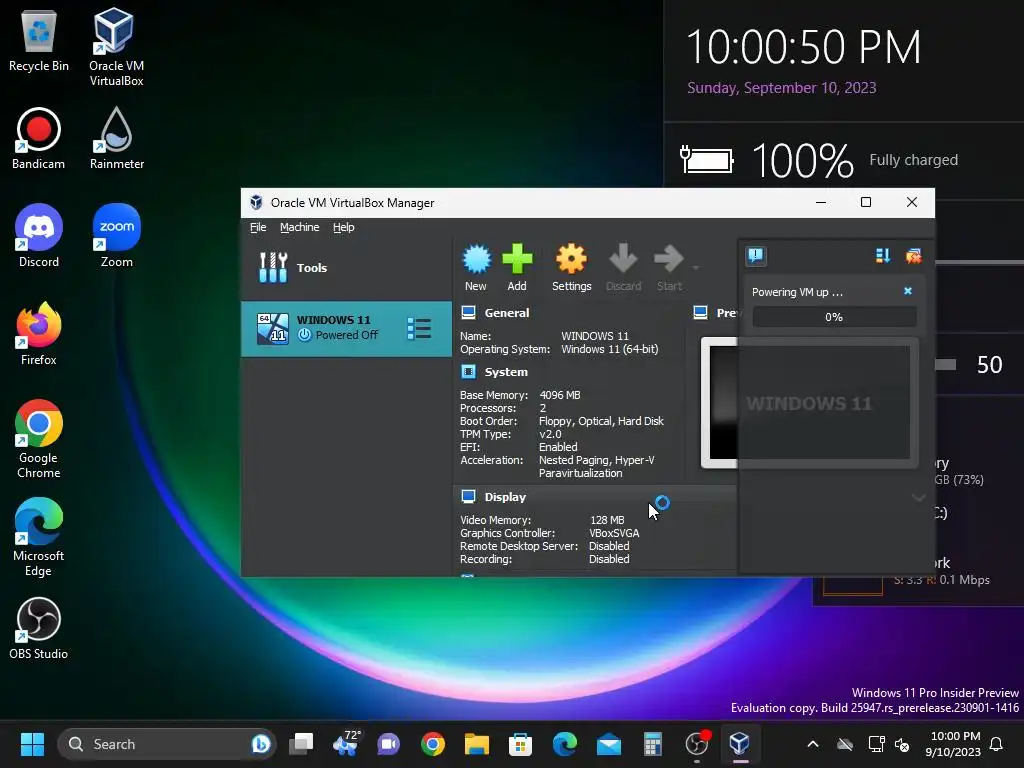Open the Help menu
1024x768 pixels.
344,227
